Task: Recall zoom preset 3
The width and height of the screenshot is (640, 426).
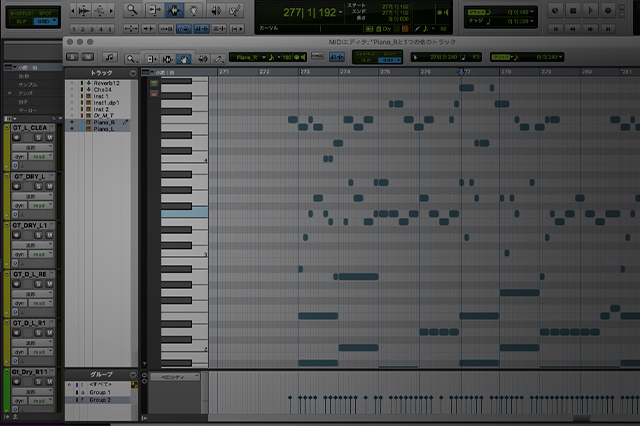Action: [91, 29]
